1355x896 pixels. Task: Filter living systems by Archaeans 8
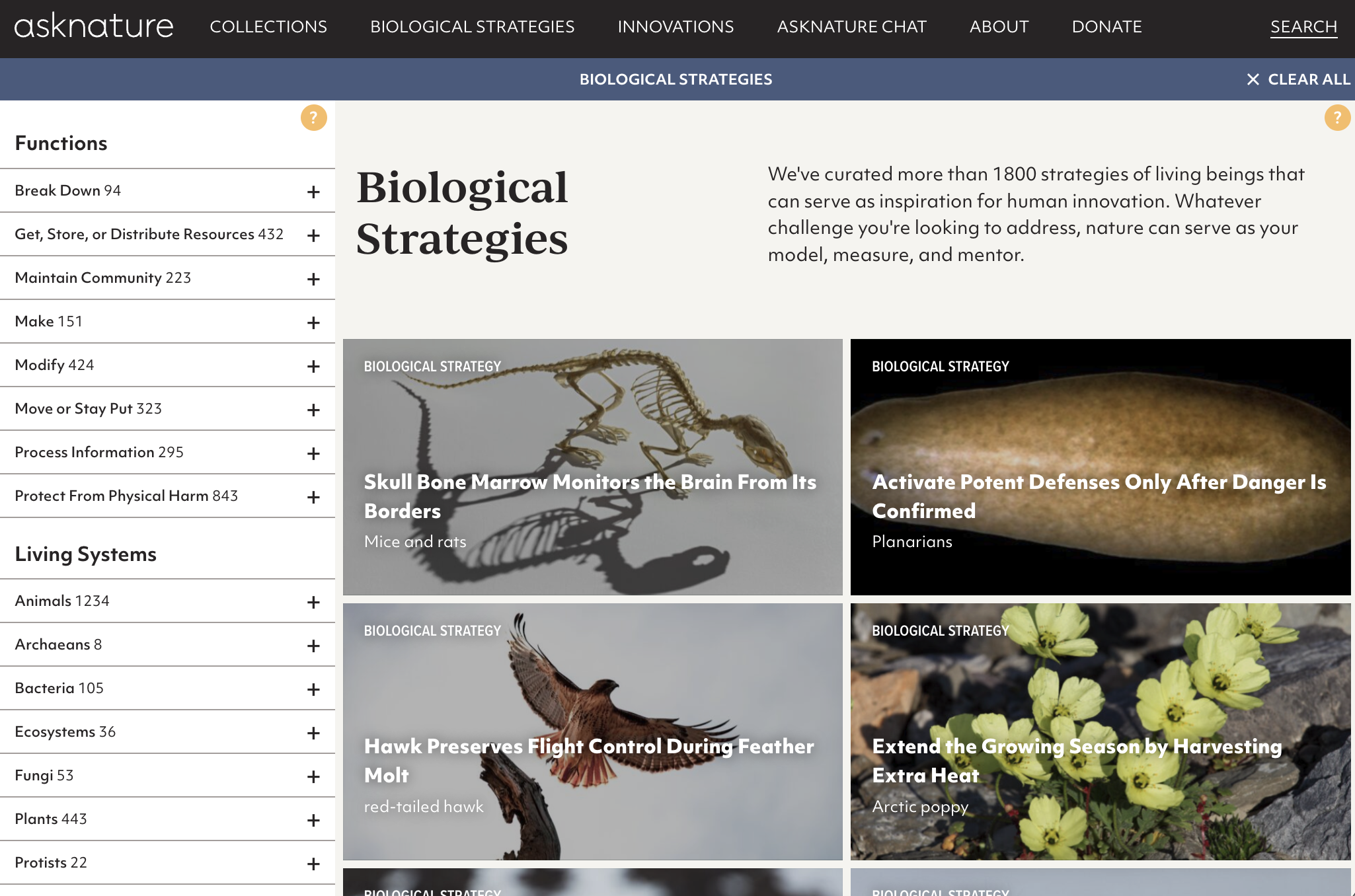(58, 644)
